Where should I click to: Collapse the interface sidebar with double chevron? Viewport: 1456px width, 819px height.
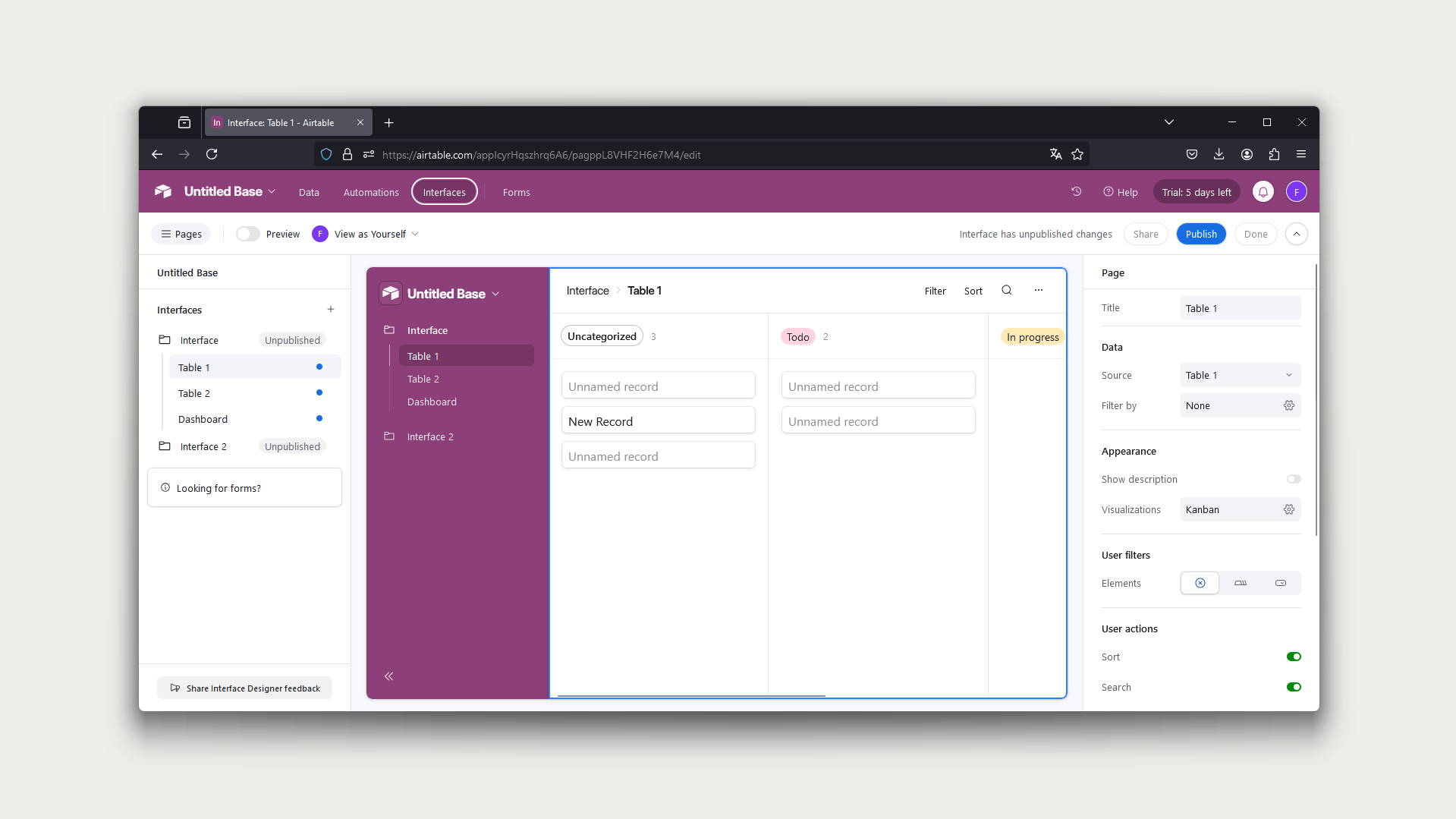click(388, 676)
